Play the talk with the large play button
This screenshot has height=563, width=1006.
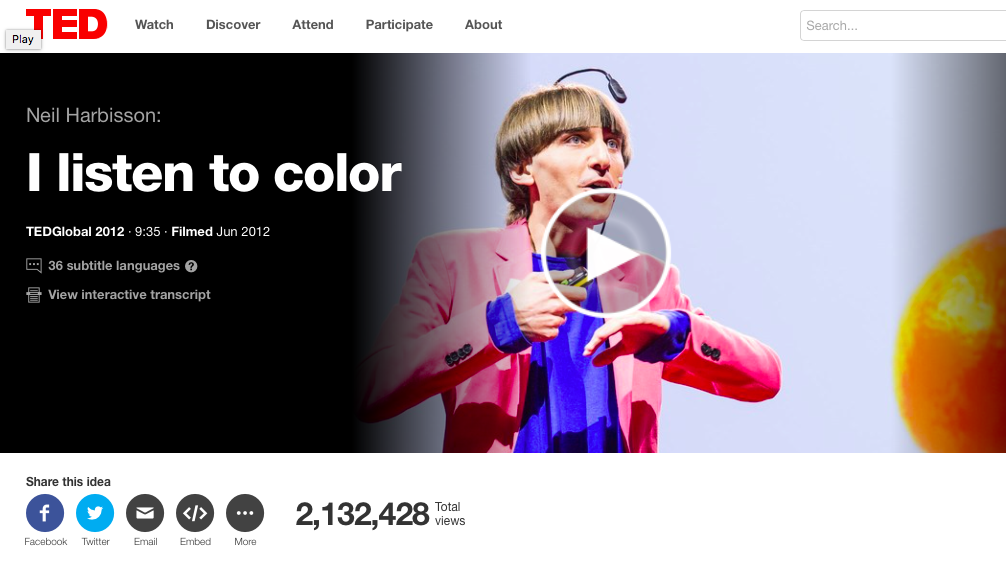click(606, 253)
